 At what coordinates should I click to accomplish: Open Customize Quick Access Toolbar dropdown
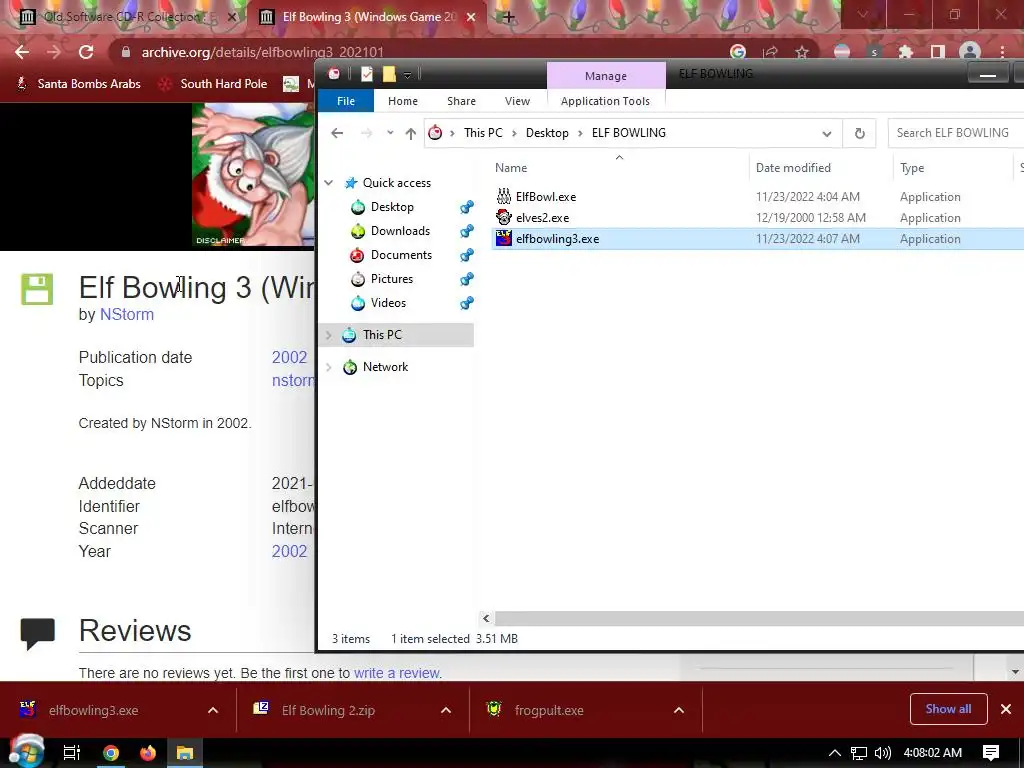tap(408, 75)
